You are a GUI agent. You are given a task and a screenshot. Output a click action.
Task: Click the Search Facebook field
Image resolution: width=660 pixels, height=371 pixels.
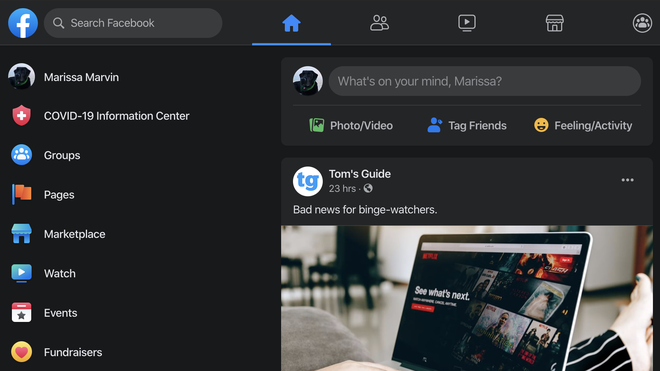[x=133, y=23]
